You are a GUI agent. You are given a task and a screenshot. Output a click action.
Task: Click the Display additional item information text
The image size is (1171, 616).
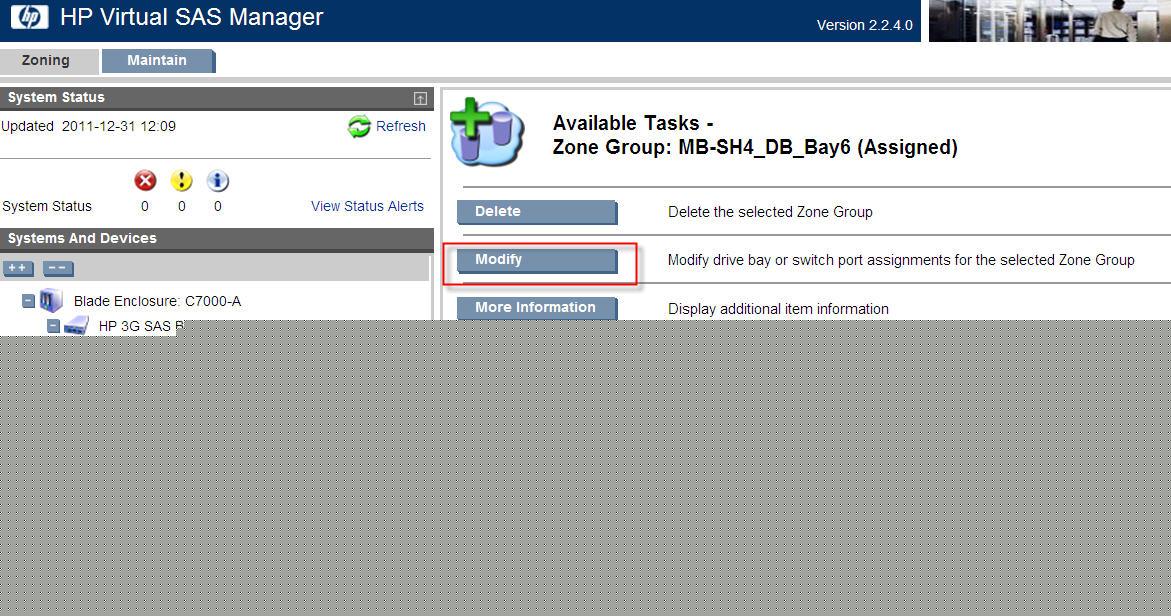click(778, 309)
